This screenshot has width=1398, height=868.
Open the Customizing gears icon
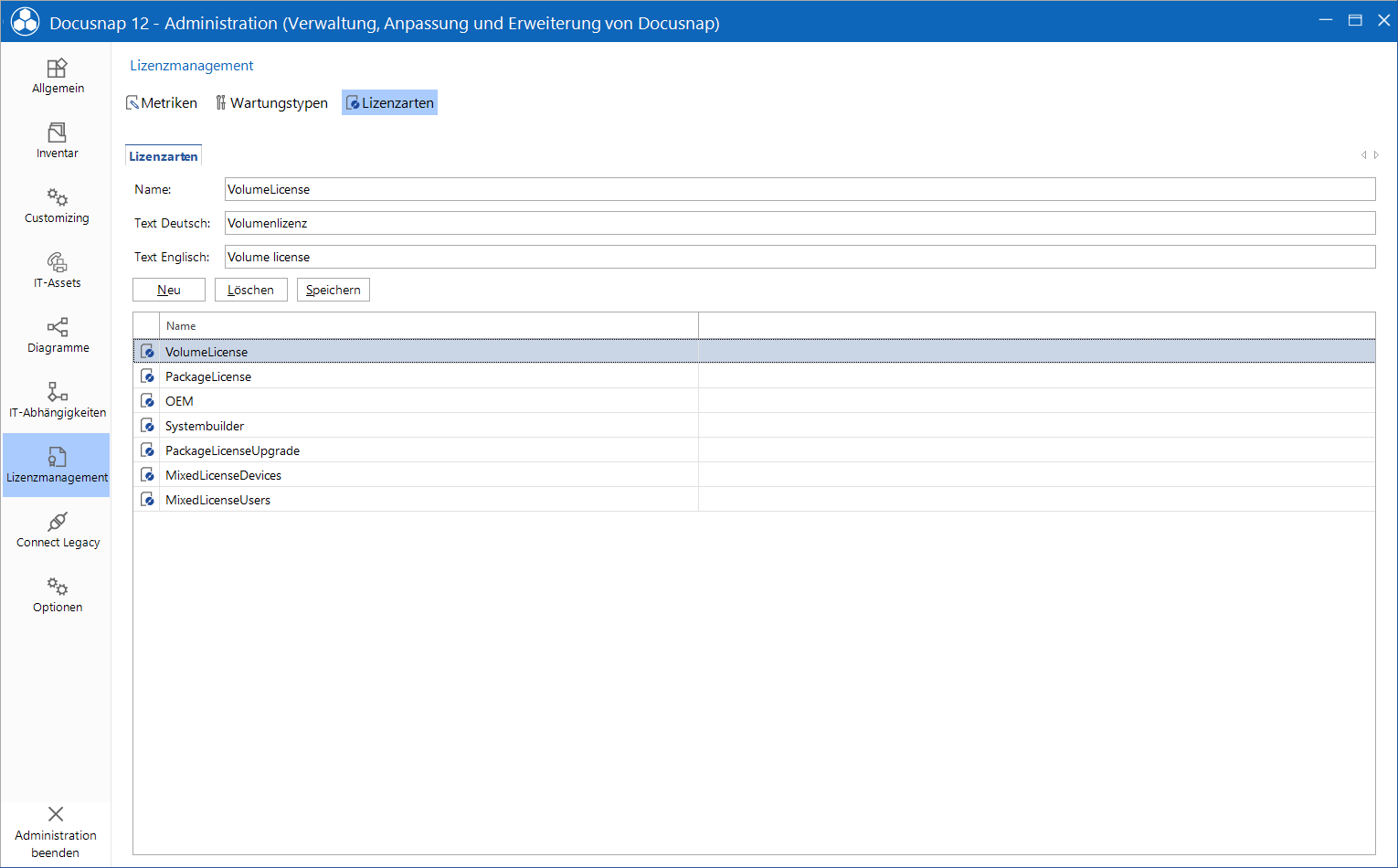57,198
